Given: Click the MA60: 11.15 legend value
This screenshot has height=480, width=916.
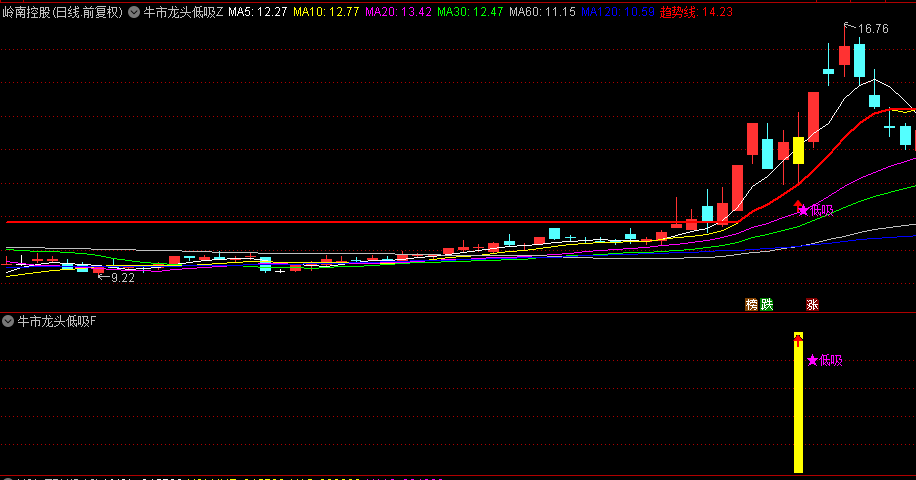Looking at the screenshot, I should pos(542,12).
